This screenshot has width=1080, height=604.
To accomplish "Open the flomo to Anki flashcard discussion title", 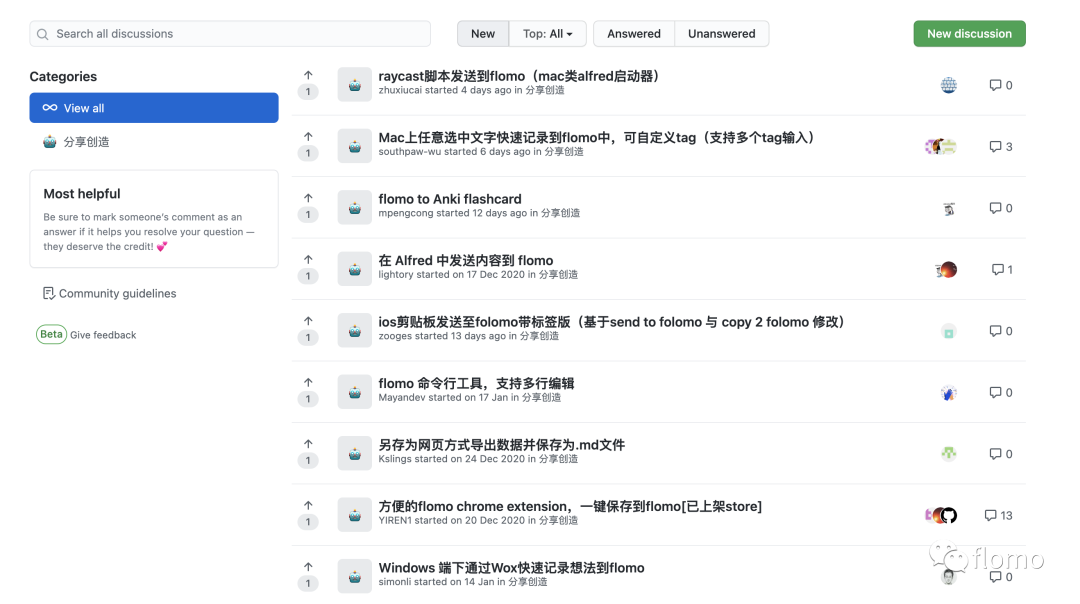I will 450,199.
